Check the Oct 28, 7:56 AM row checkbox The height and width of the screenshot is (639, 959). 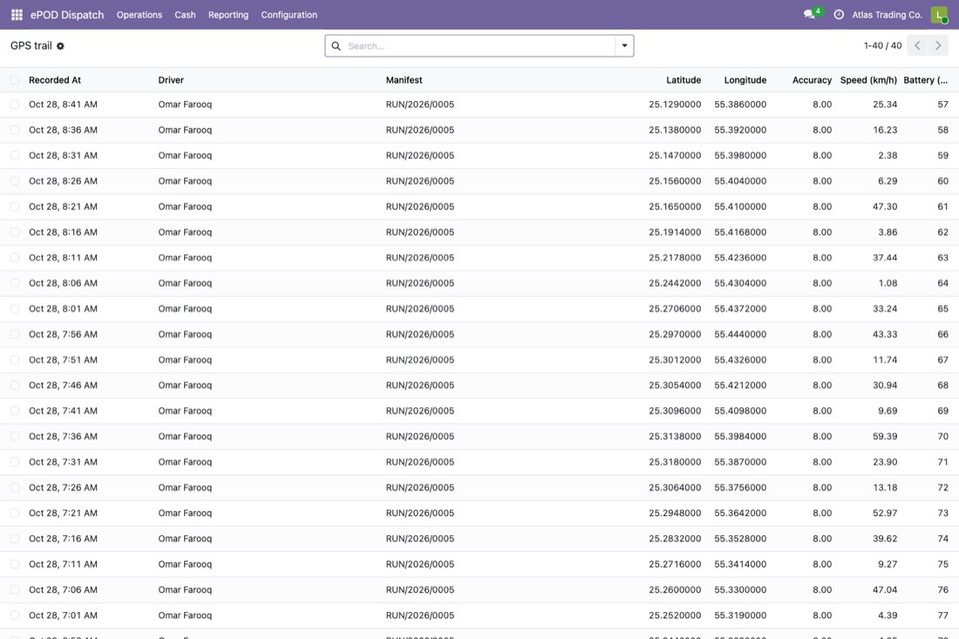pos(15,334)
